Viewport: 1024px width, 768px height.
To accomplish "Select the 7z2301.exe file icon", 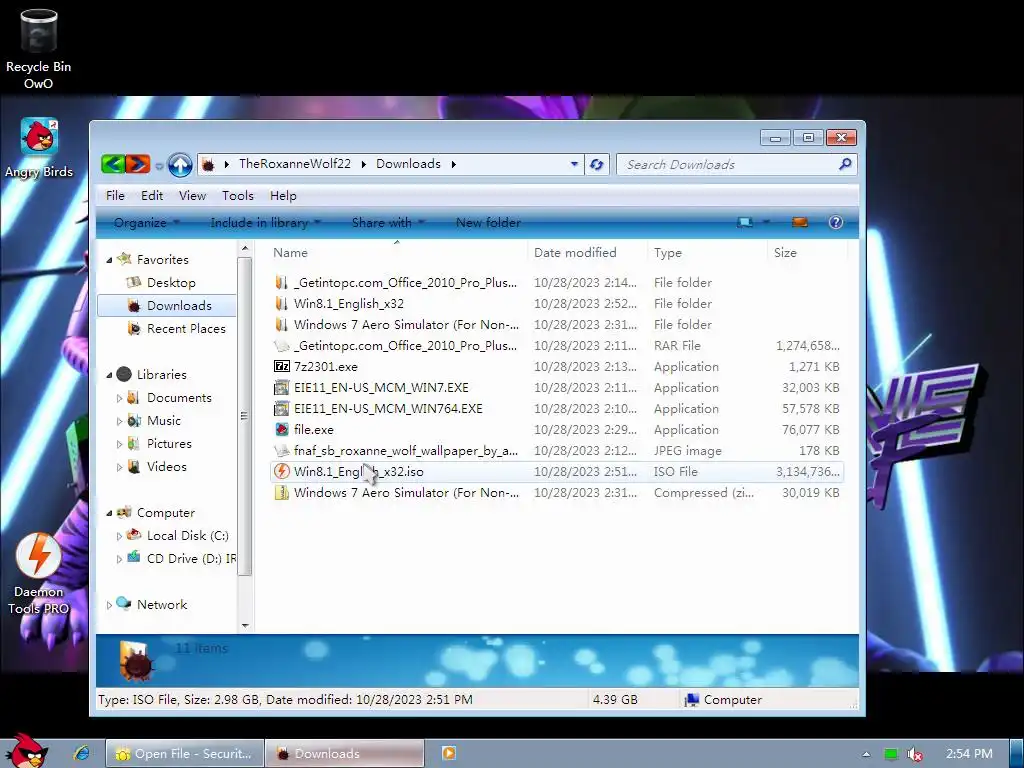I will pyautogui.click(x=281, y=366).
